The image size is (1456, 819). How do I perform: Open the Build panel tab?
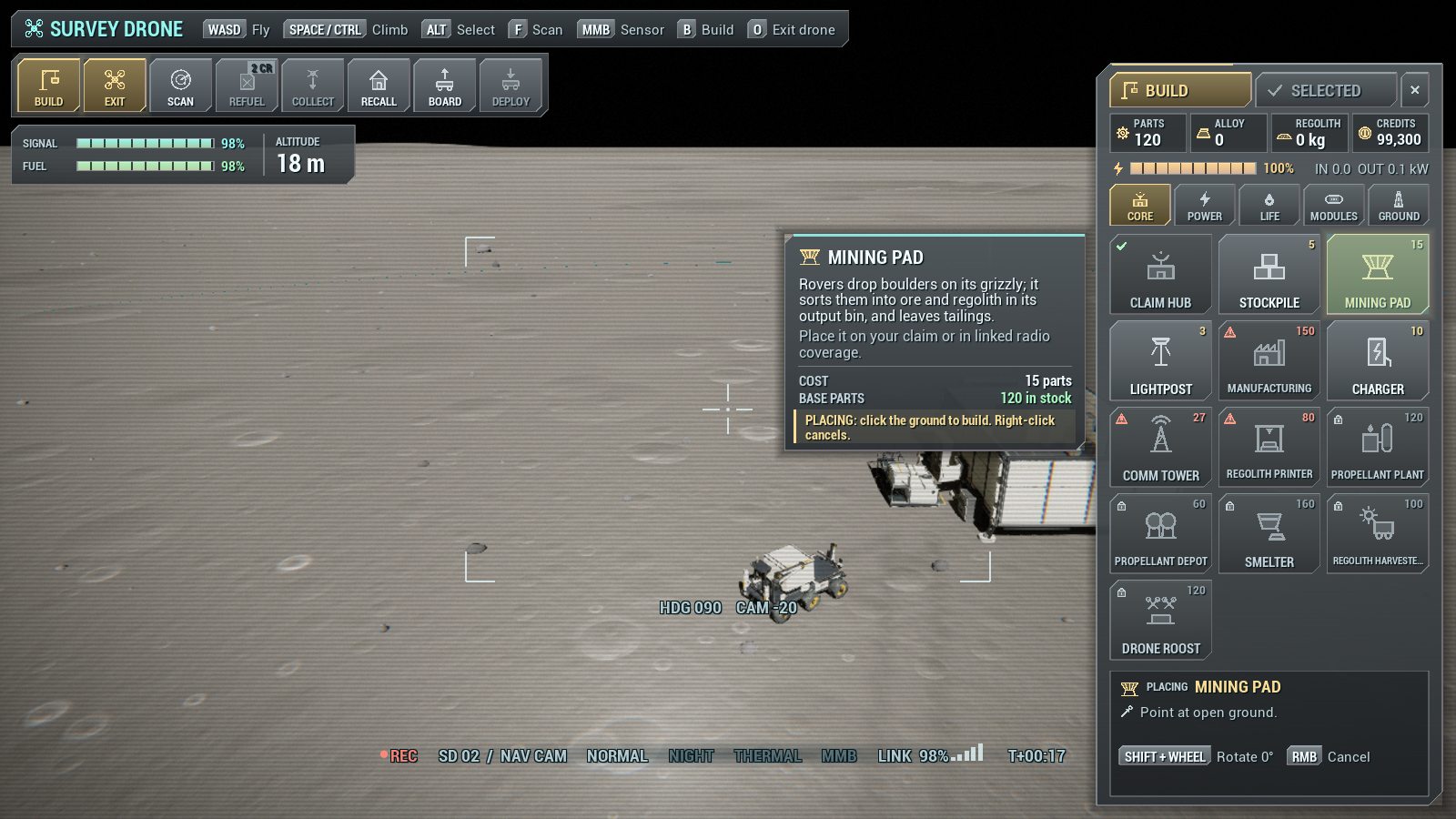tap(1180, 90)
